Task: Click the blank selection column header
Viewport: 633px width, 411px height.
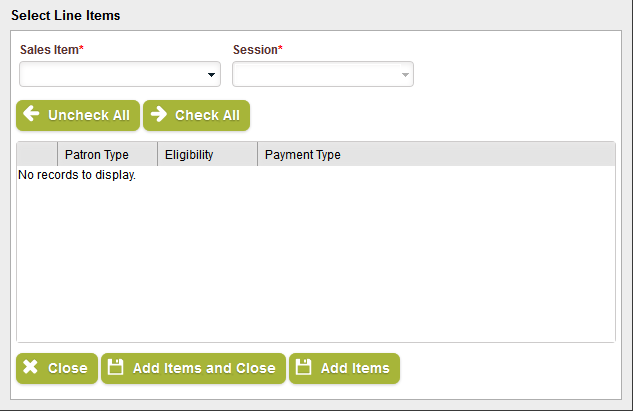Action: [37, 155]
